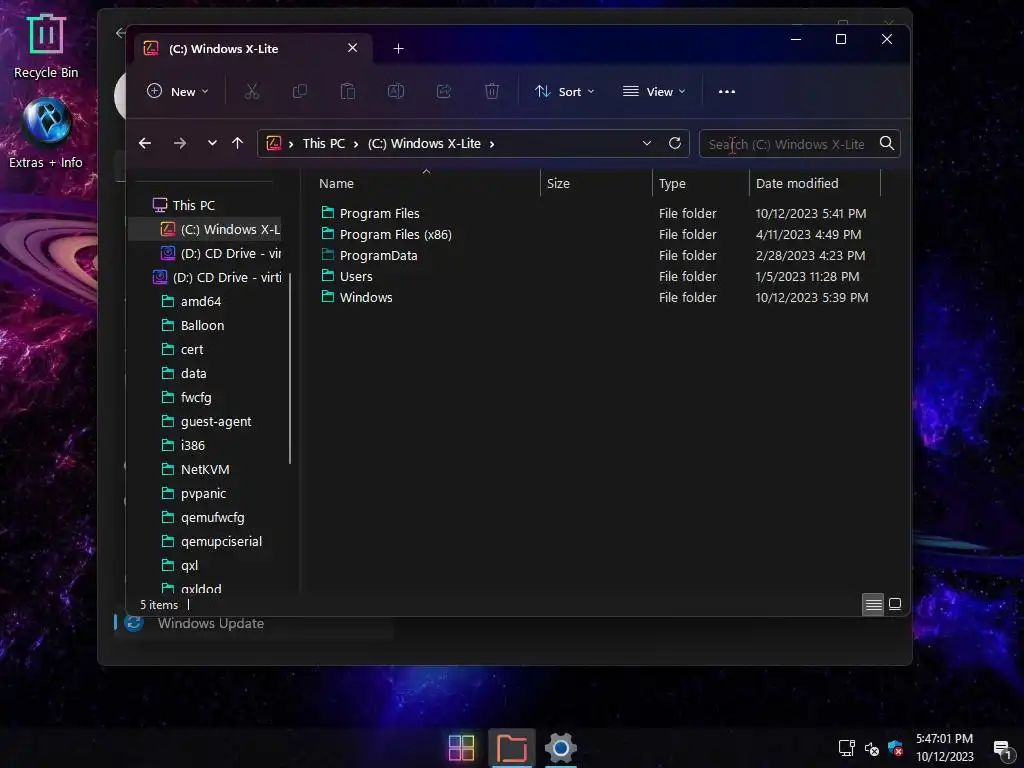The height and width of the screenshot is (768, 1024).
Task: Open Recycle Bin on the desktop
Action: pos(46,46)
